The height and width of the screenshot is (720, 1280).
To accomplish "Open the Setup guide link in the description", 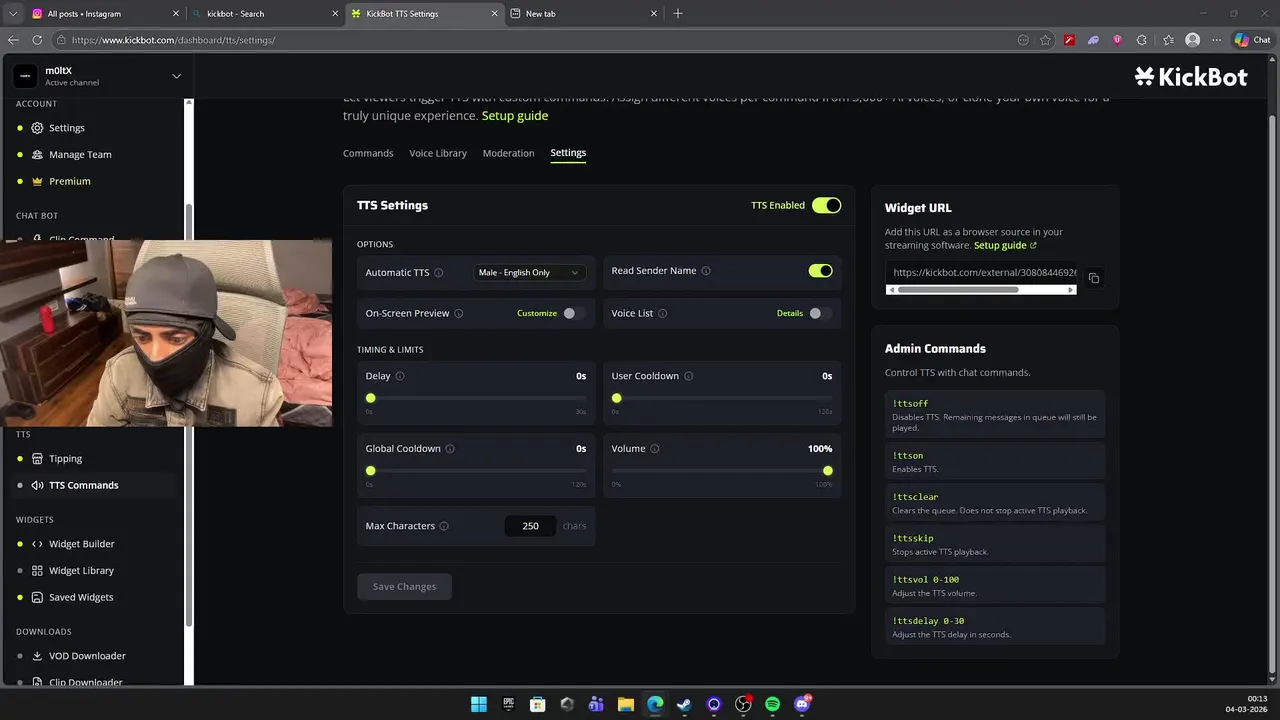I will coord(515,116).
